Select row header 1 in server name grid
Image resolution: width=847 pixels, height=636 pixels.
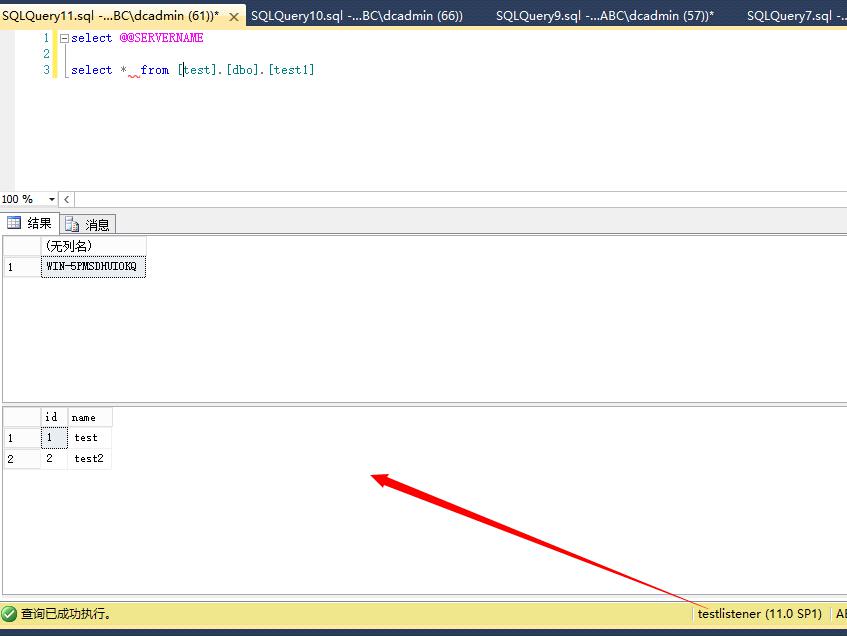coord(22,266)
